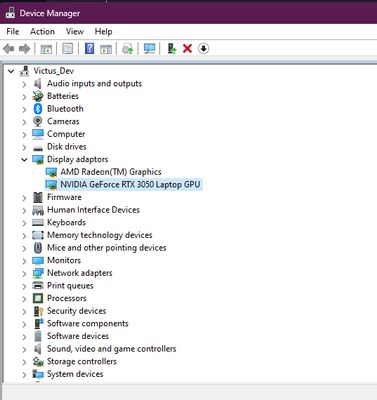Select the Storage controllers row
Screen dimensions: 377x400
tap(82, 361)
